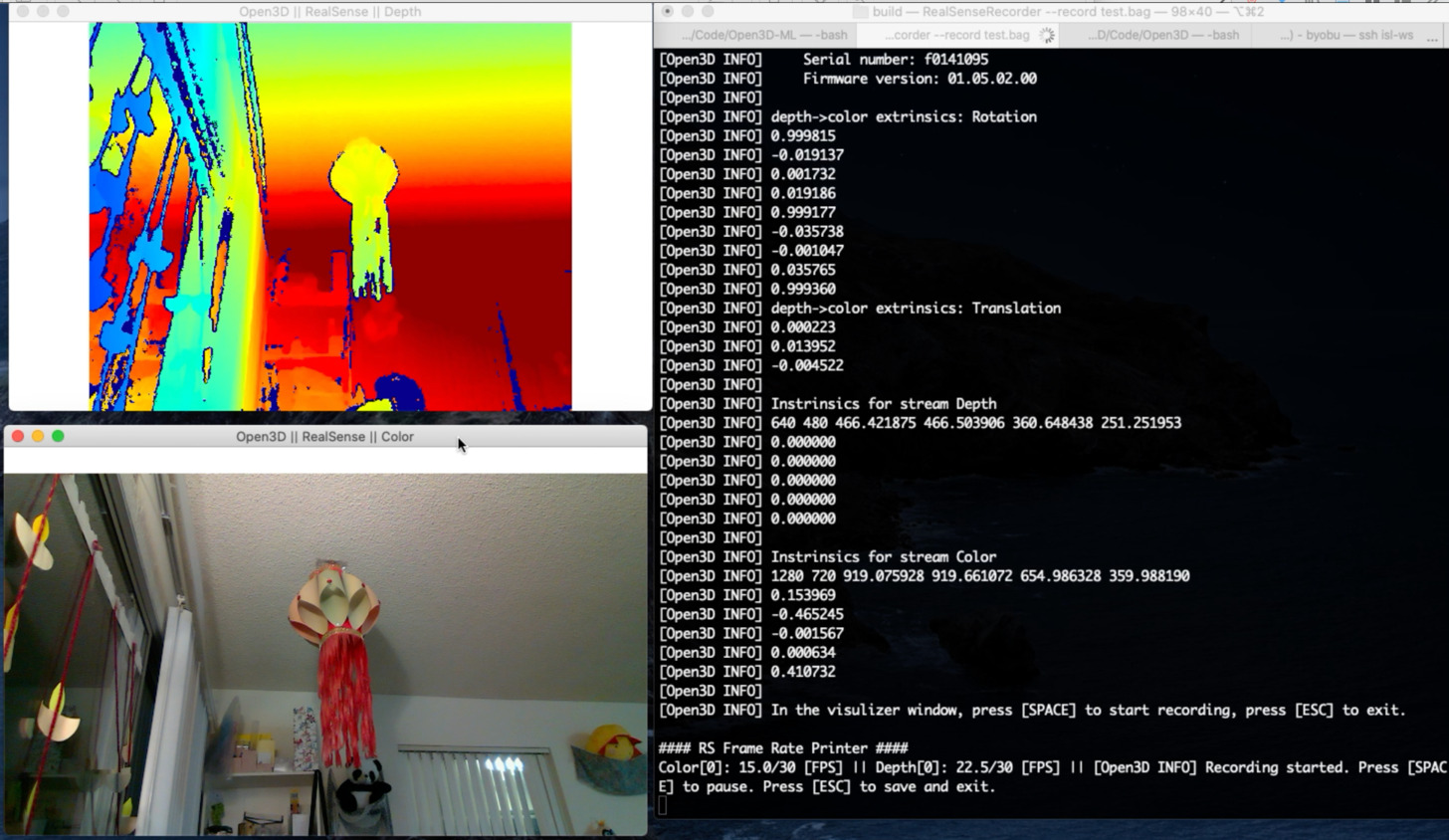This screenshot has width=1449, height=840.
Task: Minimize the RealSense Depth window
Action: coord(43,12)
